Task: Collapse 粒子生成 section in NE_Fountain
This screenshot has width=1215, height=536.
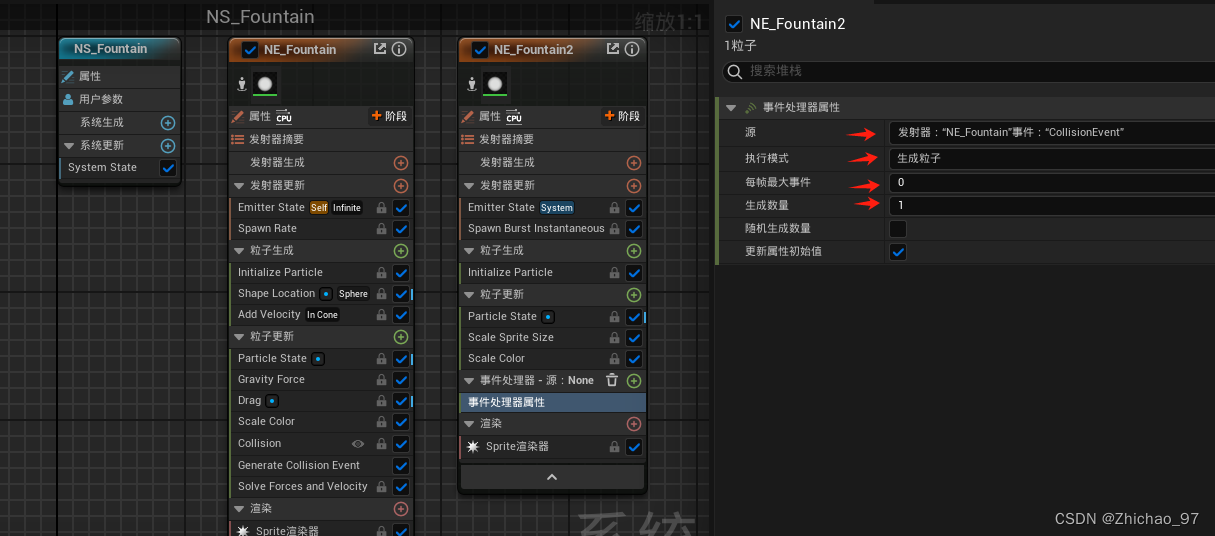Action: point(239,251)
